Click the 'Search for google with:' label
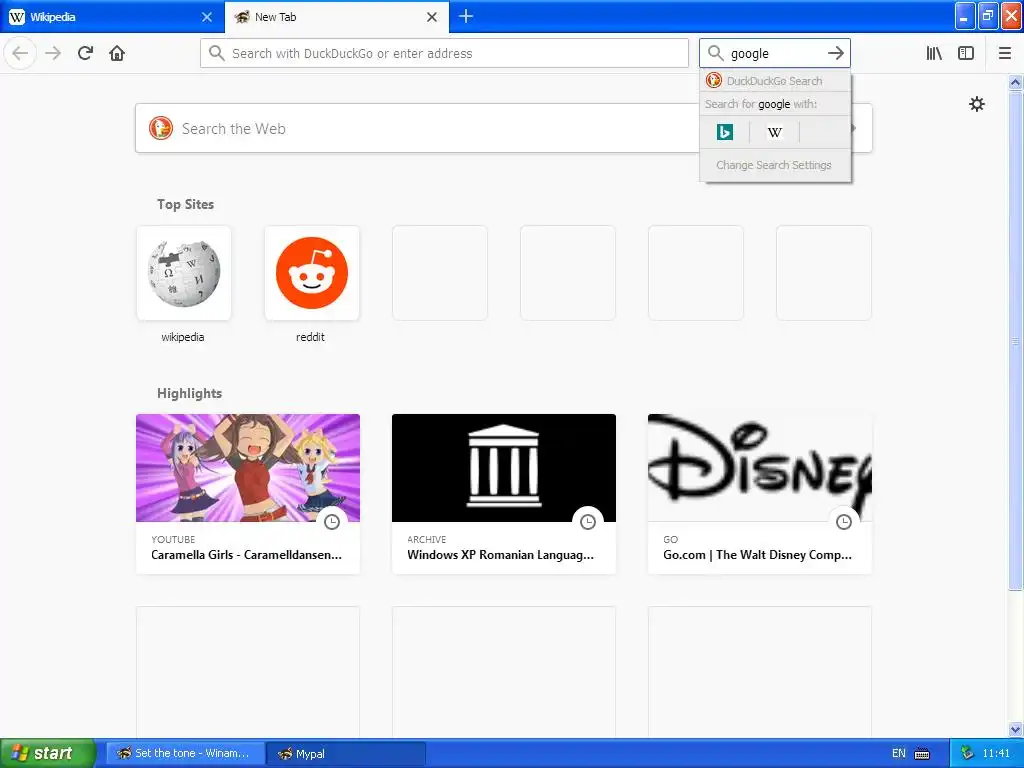The width and height of the screenshot is (1024, 768). click(x=761, y=104)
